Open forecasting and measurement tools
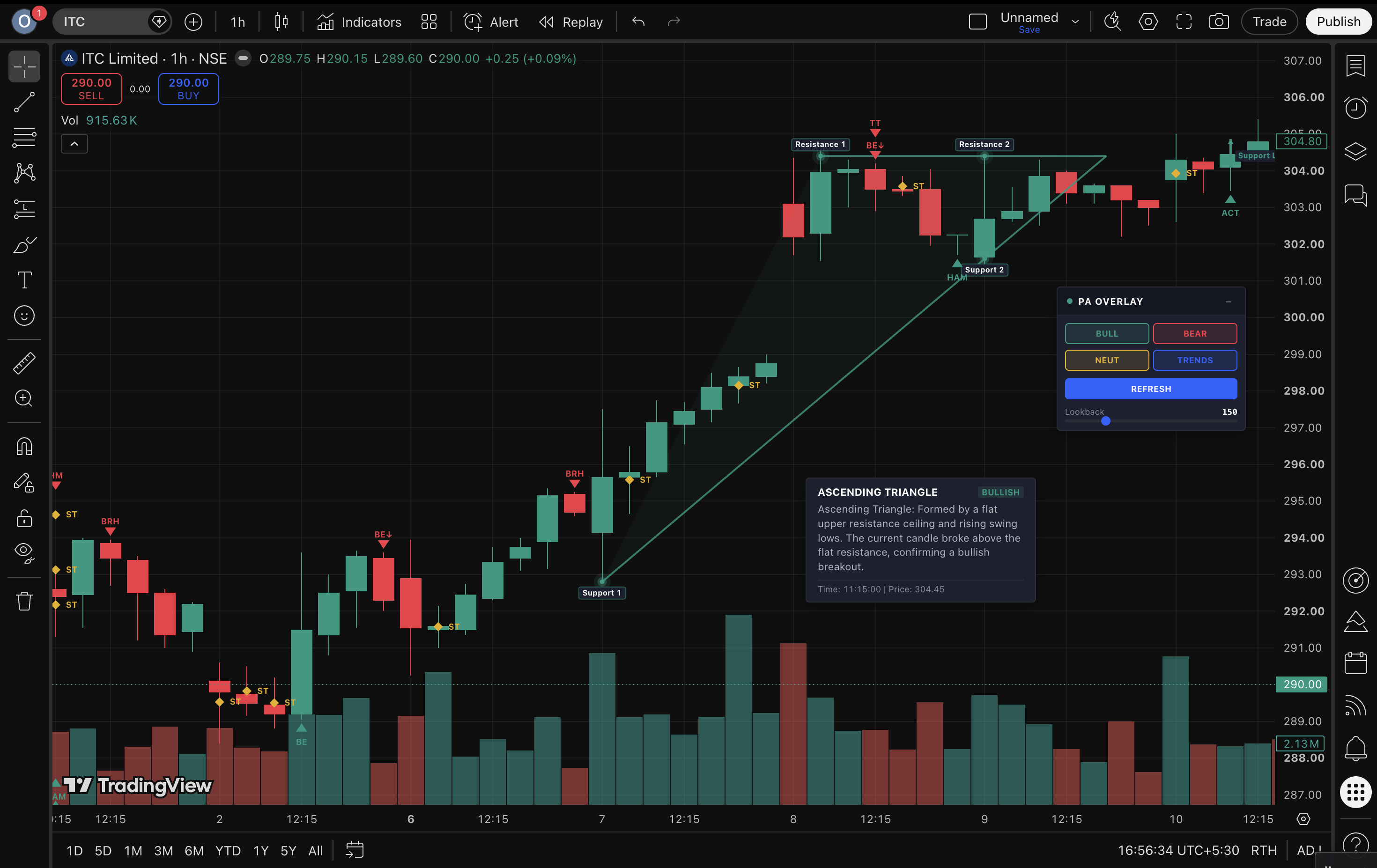1377x868 pixels. 24,209
